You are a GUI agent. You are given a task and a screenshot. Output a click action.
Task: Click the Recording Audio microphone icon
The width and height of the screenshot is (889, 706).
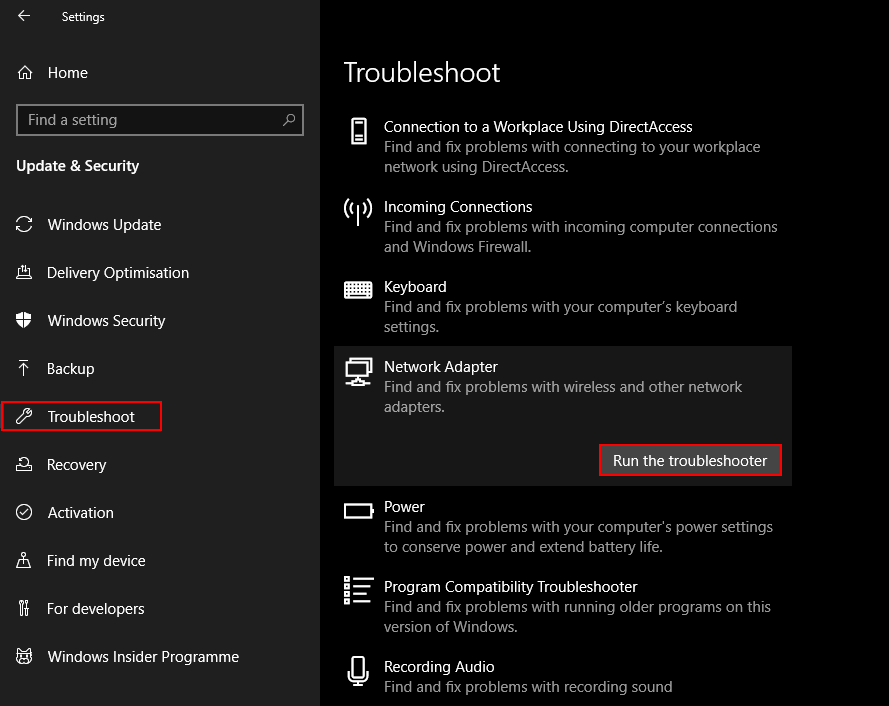click(358, 671)
